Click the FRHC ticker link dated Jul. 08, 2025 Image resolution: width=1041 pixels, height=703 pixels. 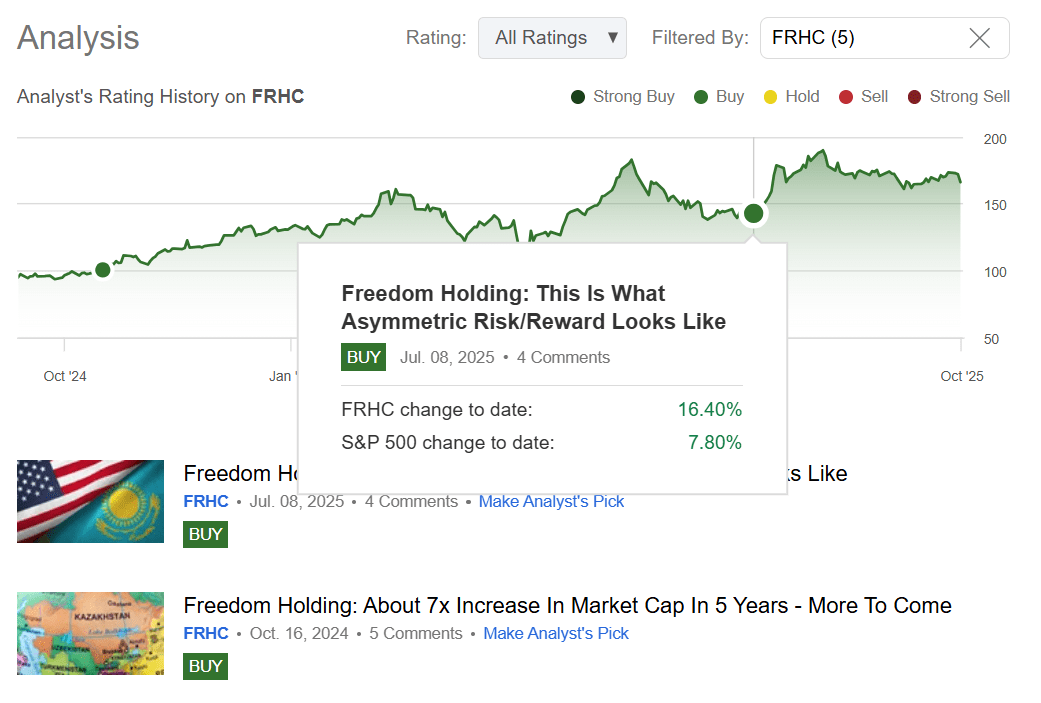[206, 502]
